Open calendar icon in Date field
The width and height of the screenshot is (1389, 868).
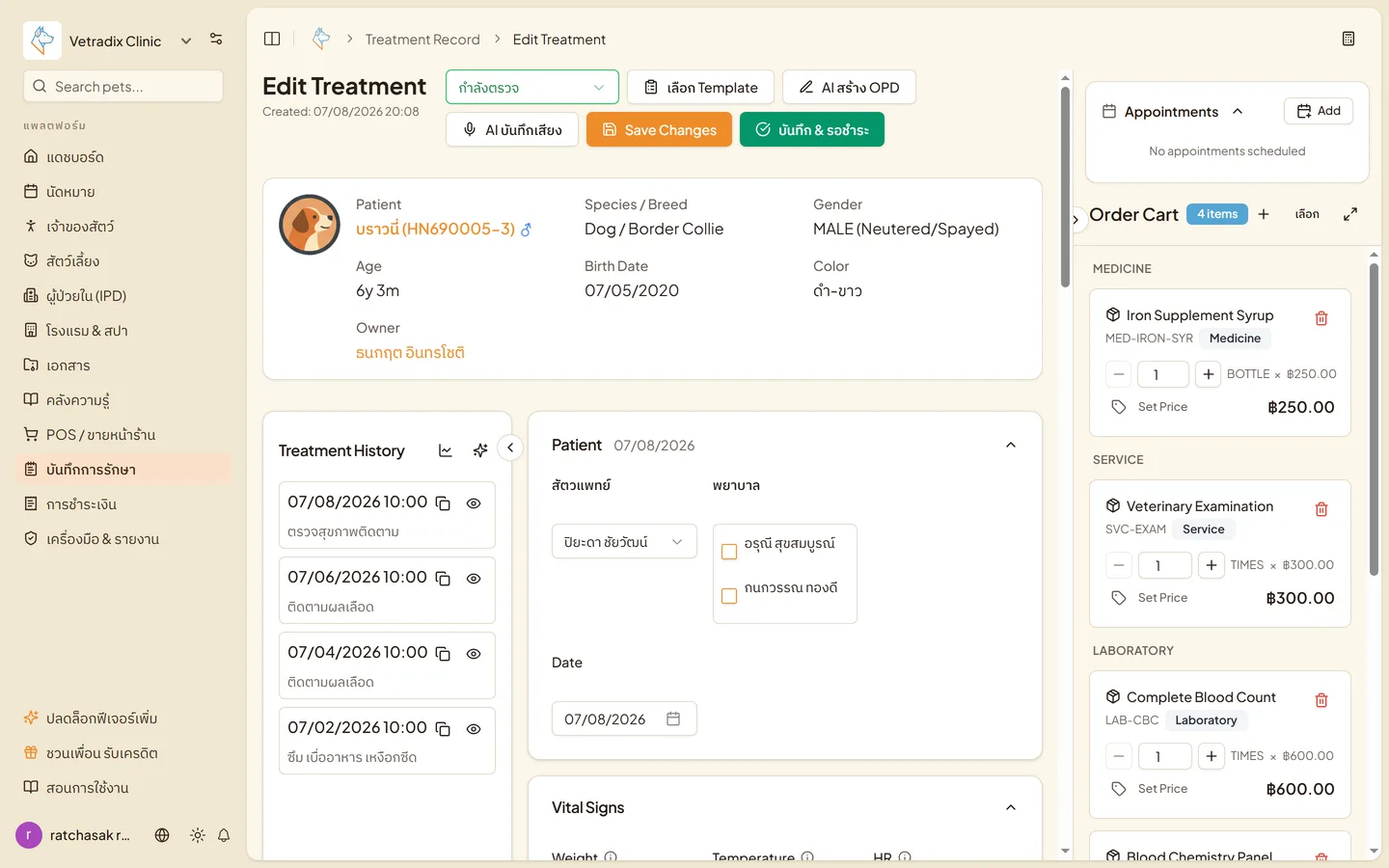tap(673, 719)
